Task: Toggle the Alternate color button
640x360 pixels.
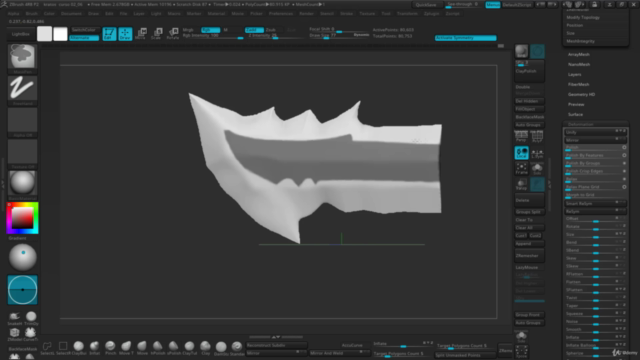Action: (84, 38)
